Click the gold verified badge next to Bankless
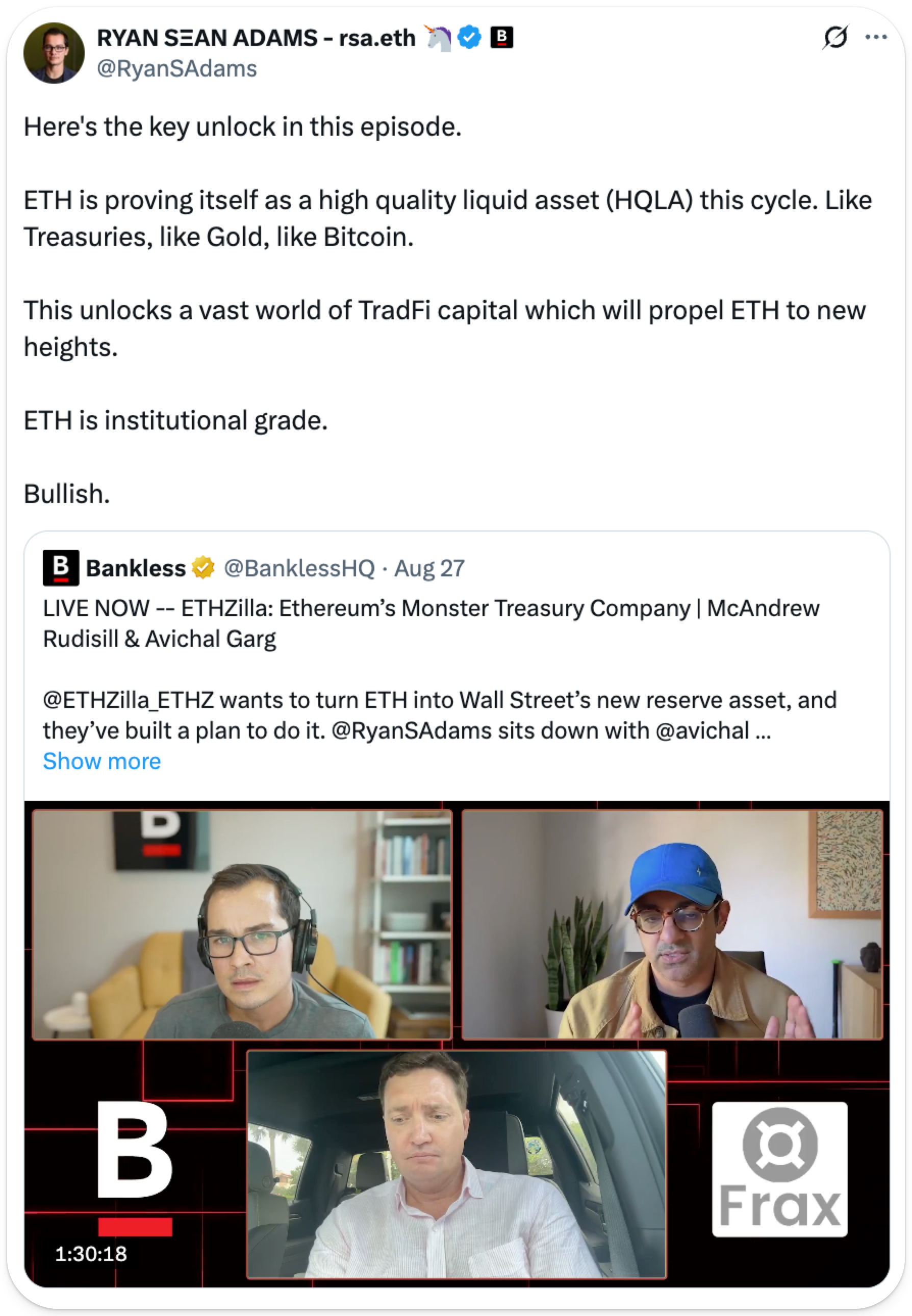912x1316 pixels. (203, 567)
